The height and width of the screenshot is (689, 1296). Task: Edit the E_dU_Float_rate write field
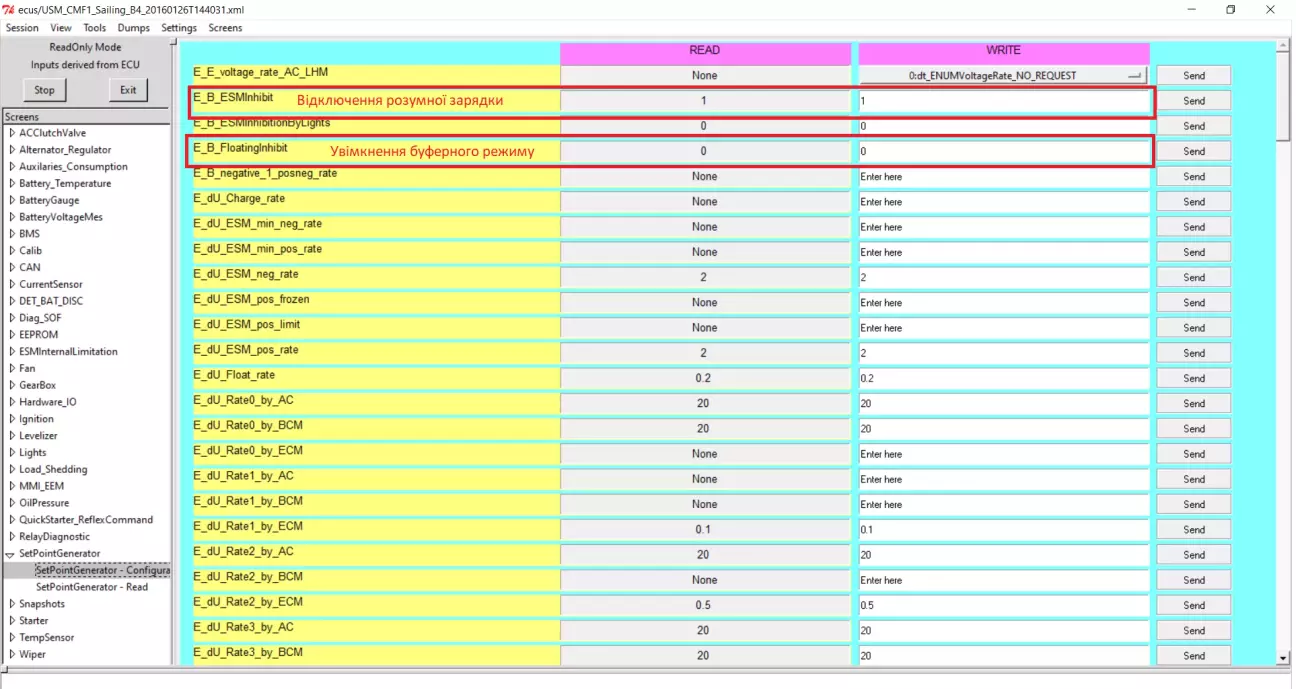coord(1004,378)
